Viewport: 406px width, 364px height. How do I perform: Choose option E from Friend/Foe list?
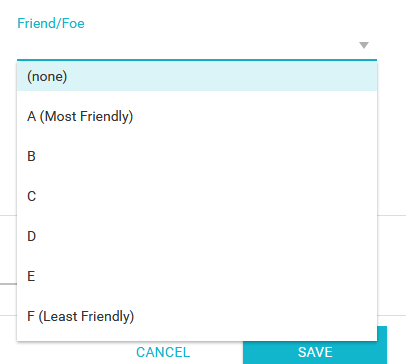click(197, 276)
